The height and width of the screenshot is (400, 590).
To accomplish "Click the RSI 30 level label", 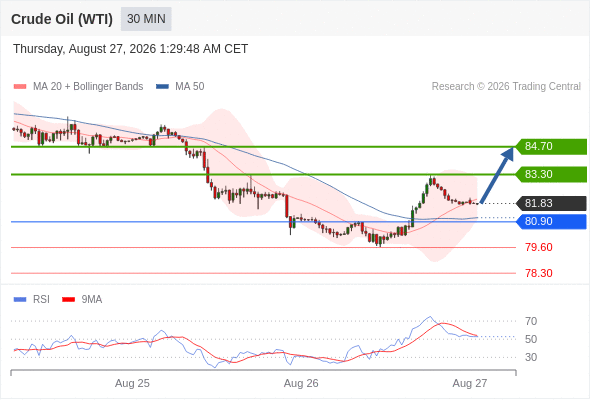I will tap(531, 357).
